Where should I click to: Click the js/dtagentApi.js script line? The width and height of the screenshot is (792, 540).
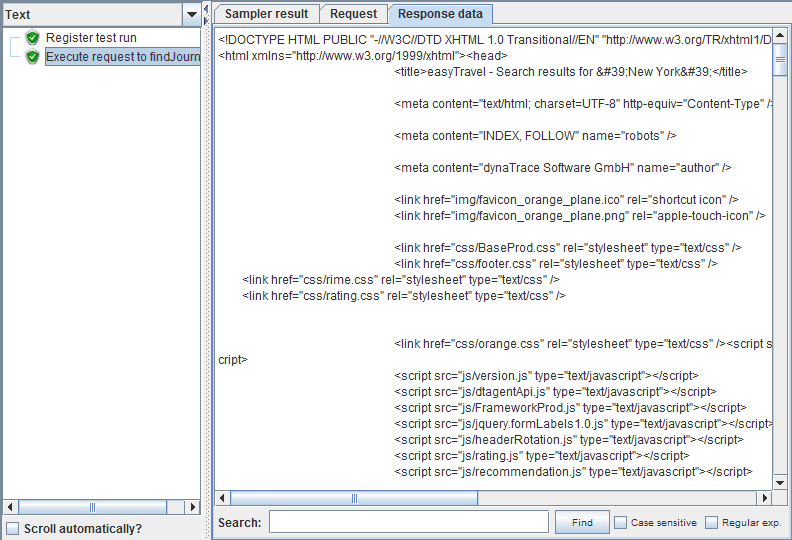(556, 392)
